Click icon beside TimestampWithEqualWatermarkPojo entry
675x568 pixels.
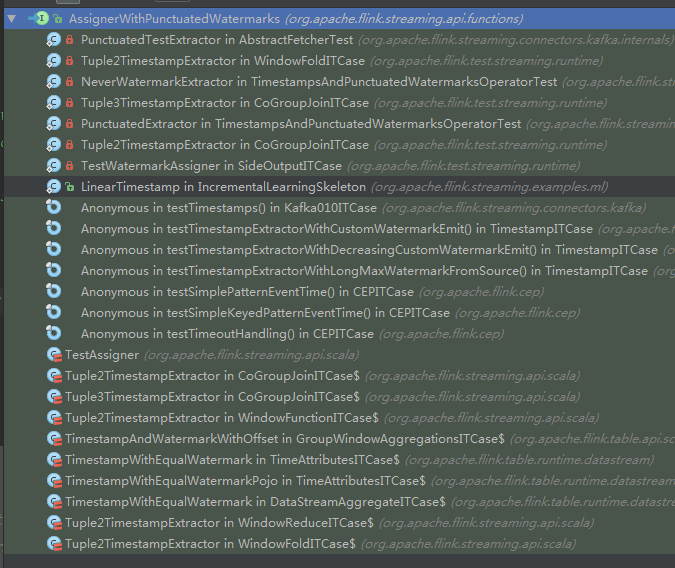53,481
